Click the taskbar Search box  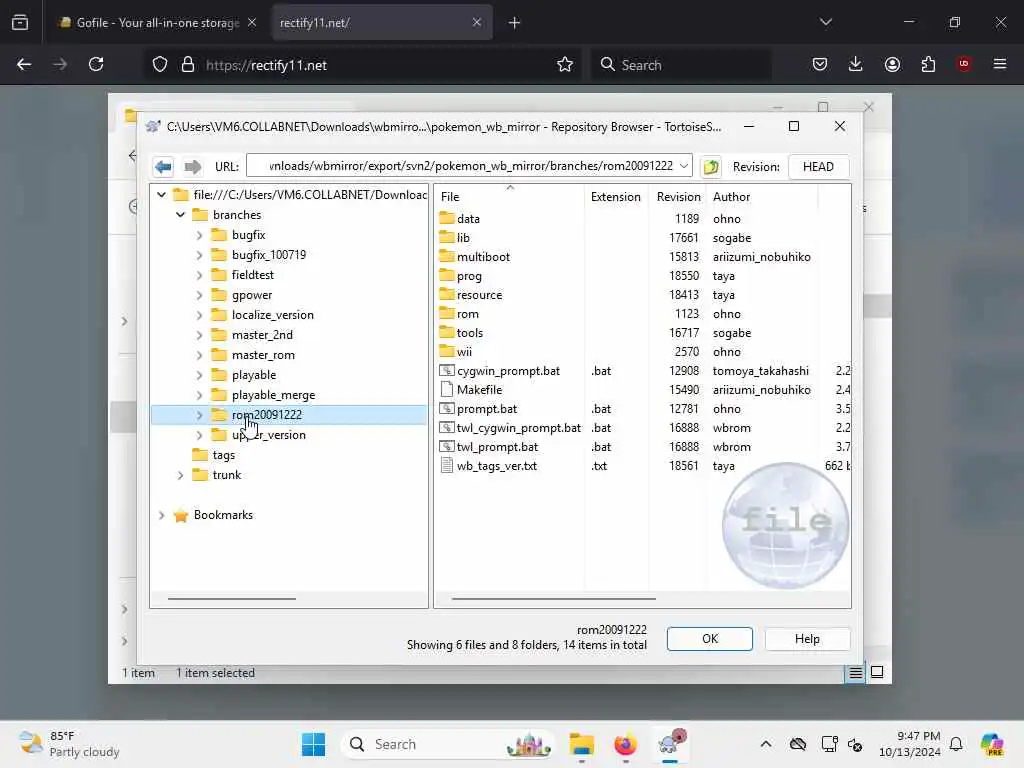[x=448, y=744]
